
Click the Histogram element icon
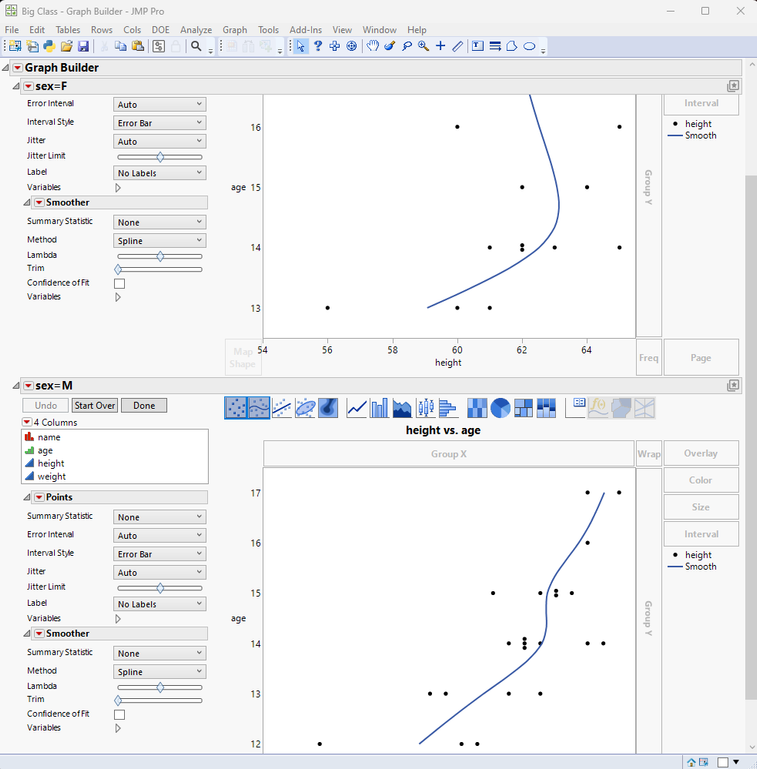click(448, 408)
